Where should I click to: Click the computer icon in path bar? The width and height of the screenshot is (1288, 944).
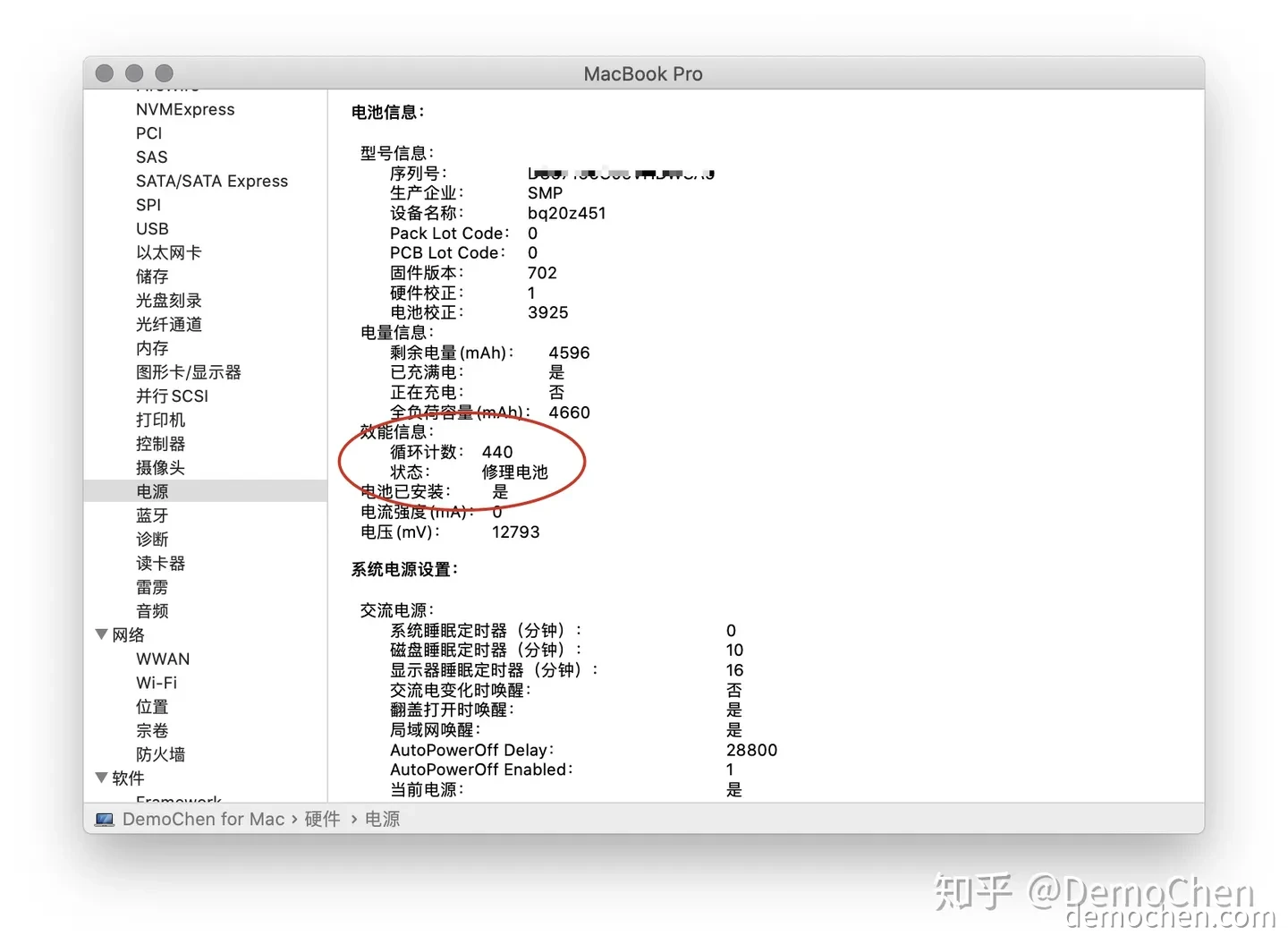click(x=105, y=820)
